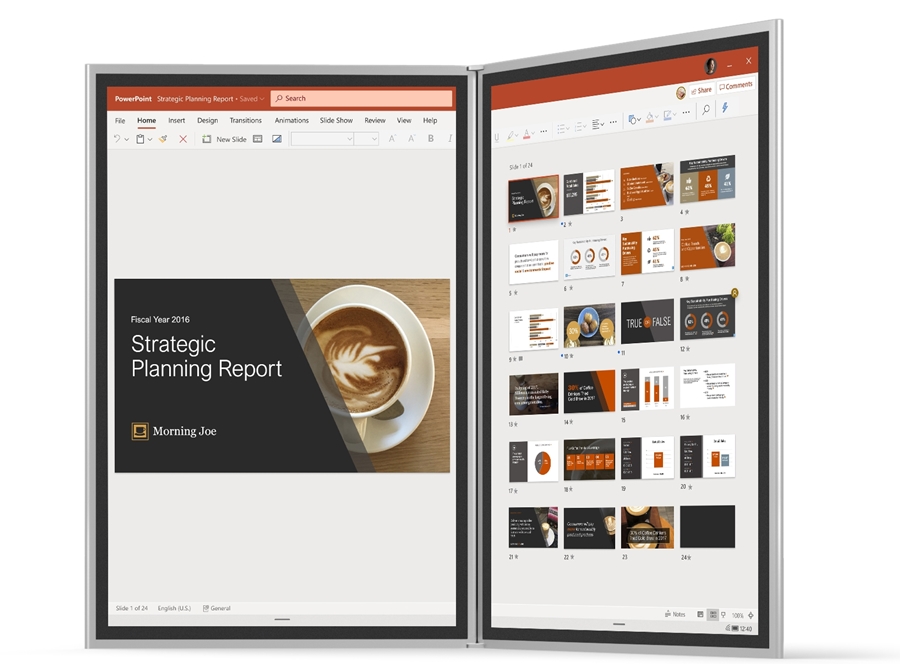
Task: Open the Shapes gallery icon
Action: point(632,120)
